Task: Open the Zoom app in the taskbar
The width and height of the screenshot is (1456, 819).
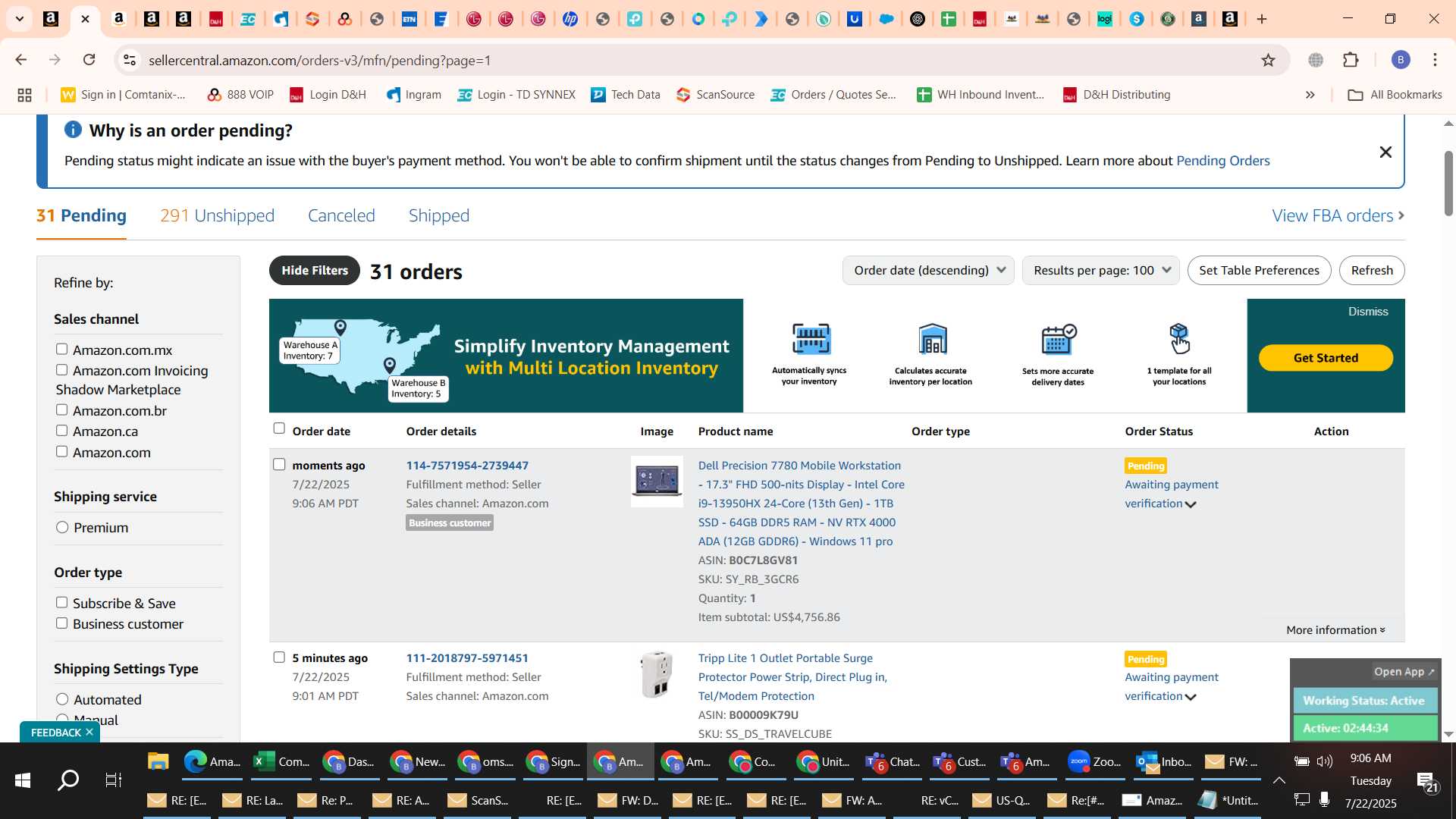Action: coord(1094,762)
